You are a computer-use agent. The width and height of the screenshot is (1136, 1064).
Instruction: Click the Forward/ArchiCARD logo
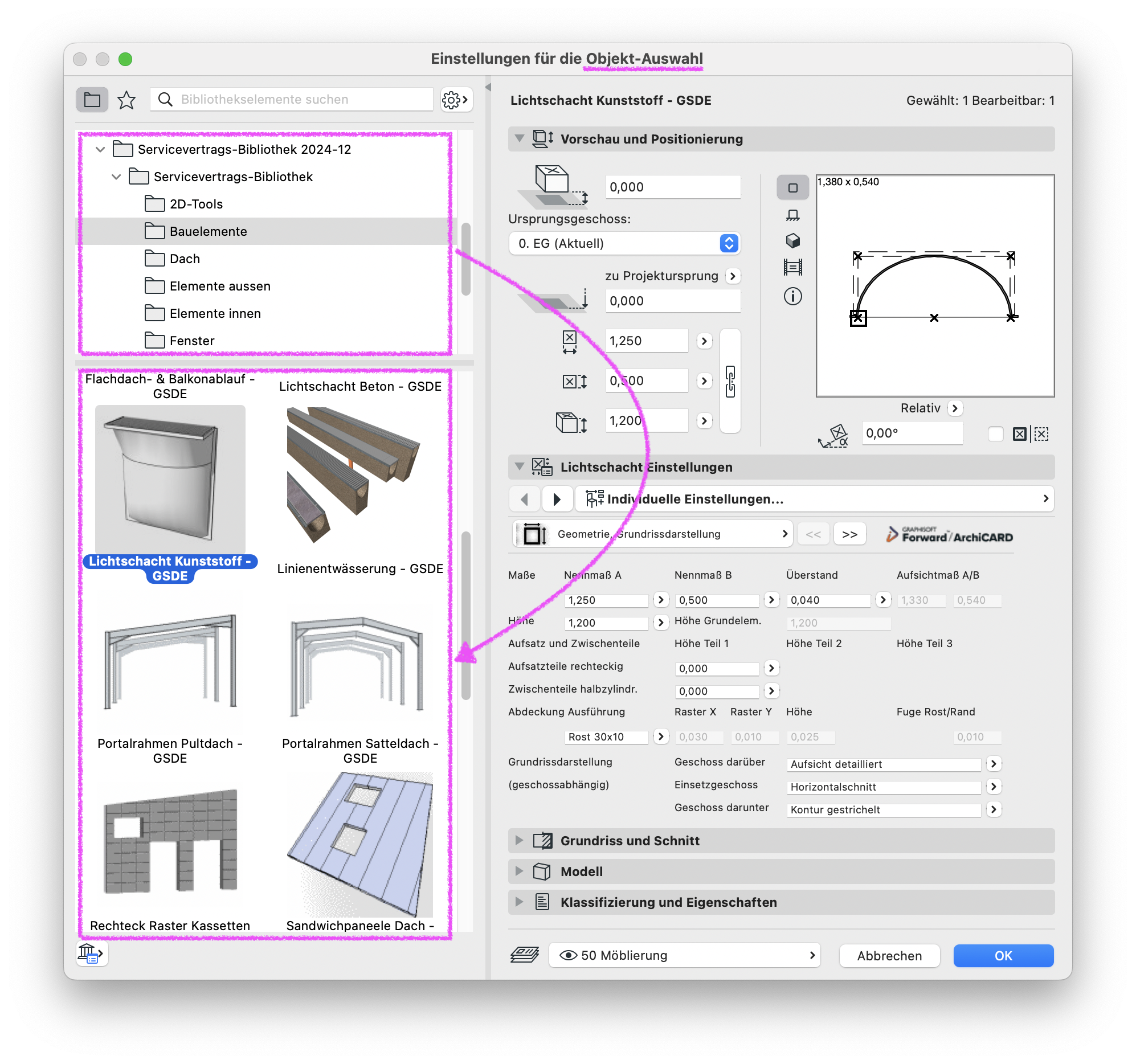pos(949,535)
